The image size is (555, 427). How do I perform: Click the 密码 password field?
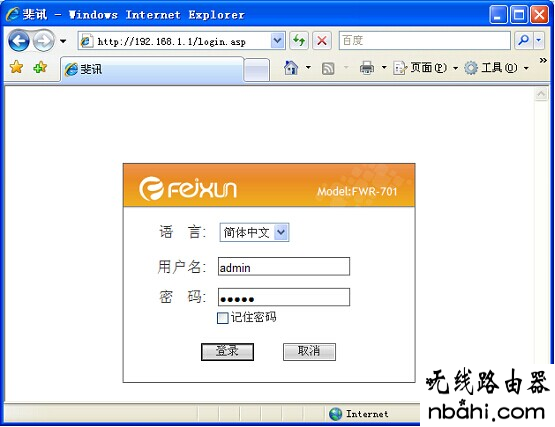point(284,297)
